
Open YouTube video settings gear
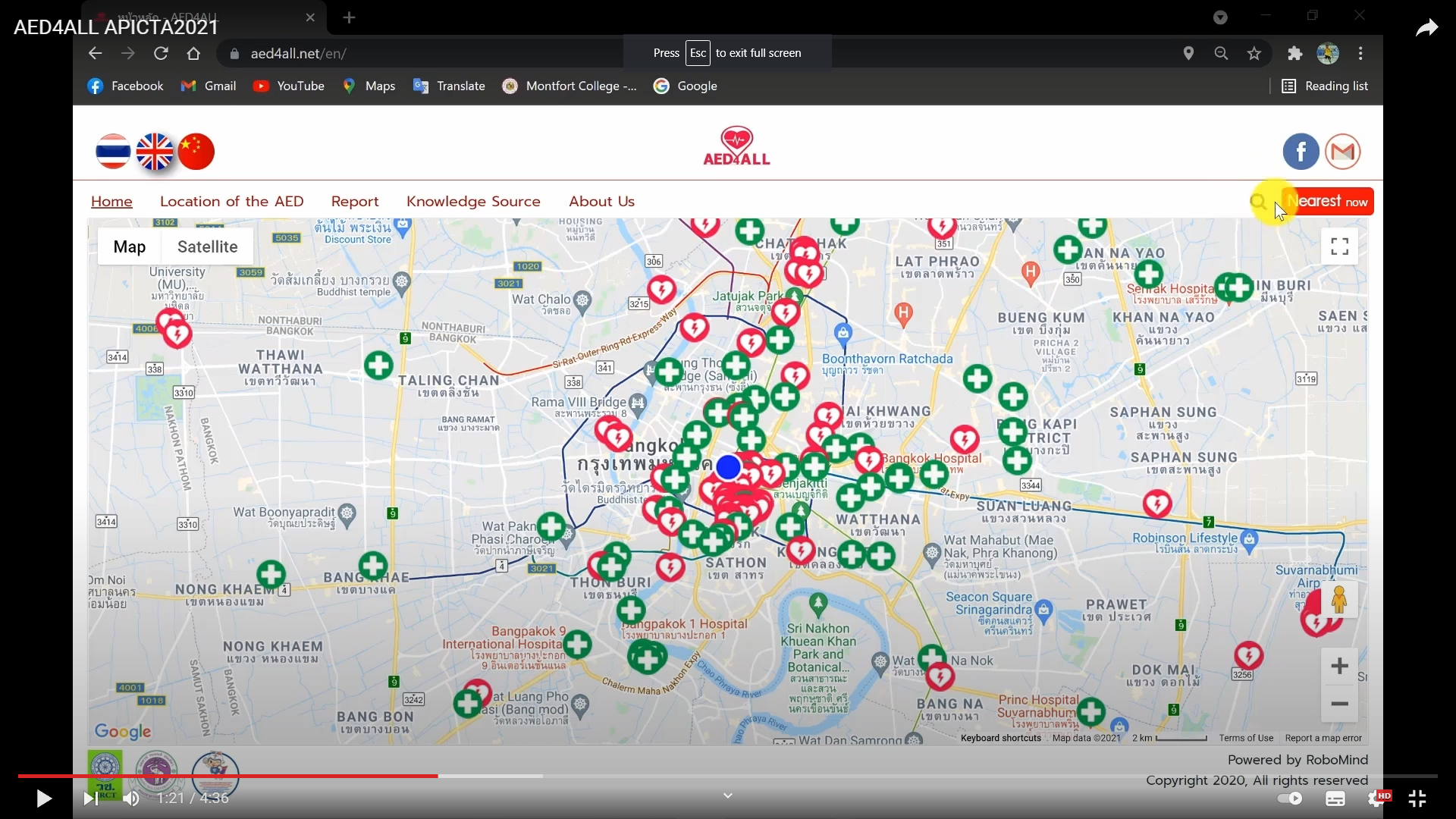click(1376, 798)
